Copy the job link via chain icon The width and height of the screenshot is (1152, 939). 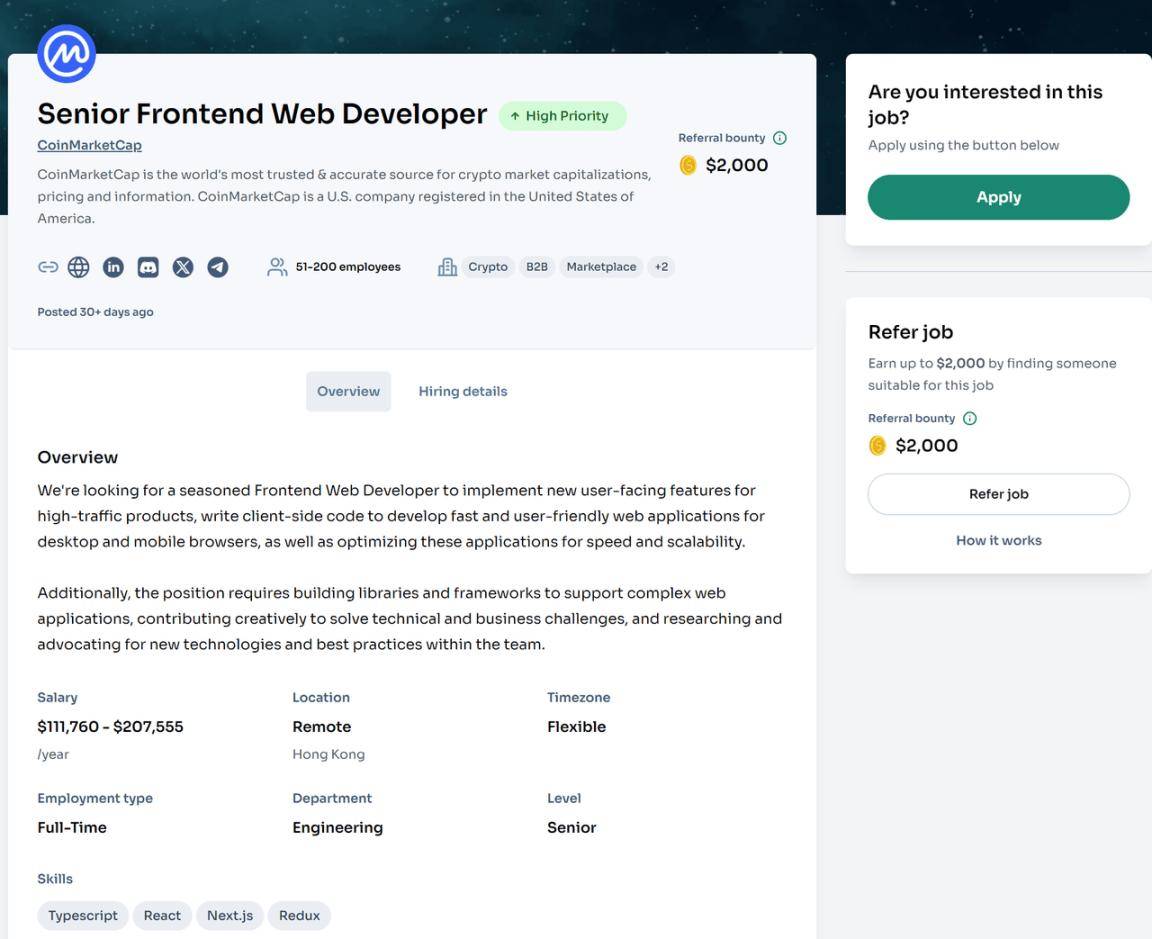point(48,267)
